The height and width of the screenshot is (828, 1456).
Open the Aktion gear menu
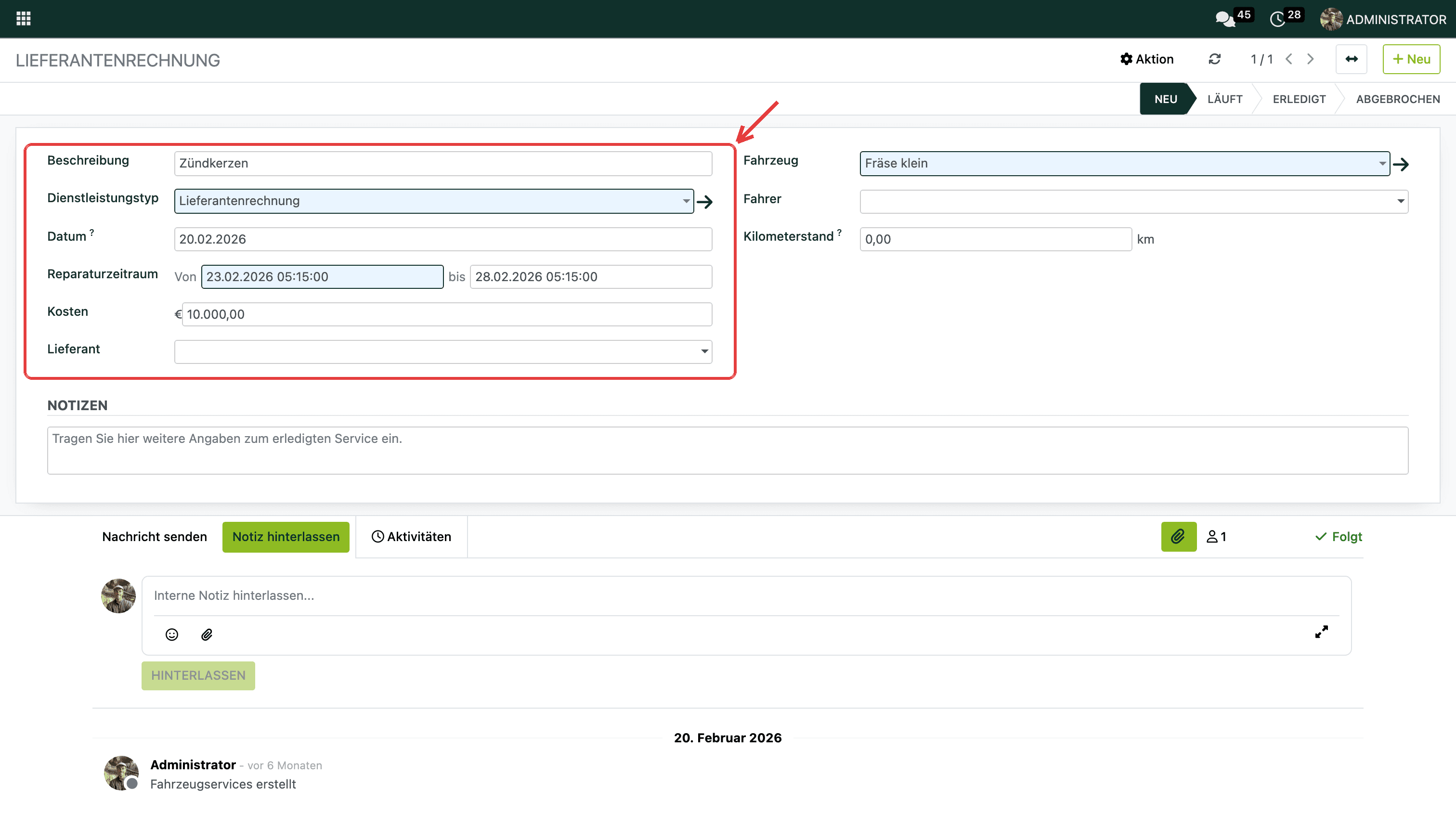point(1146,59)
